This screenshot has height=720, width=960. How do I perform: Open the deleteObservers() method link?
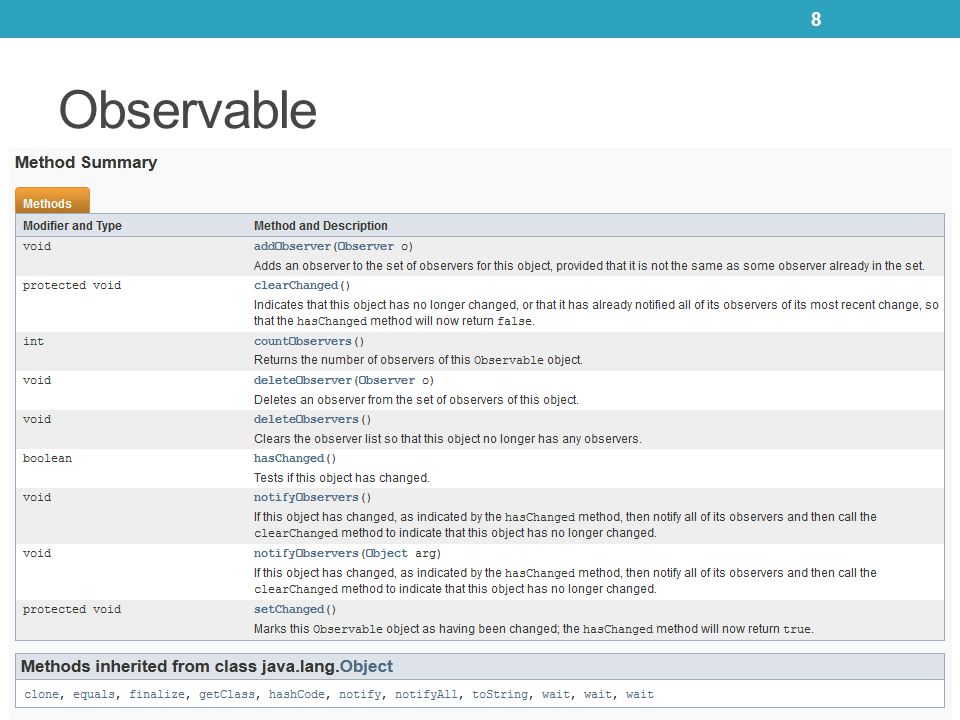pyautogui.click(x=306, y=419)
